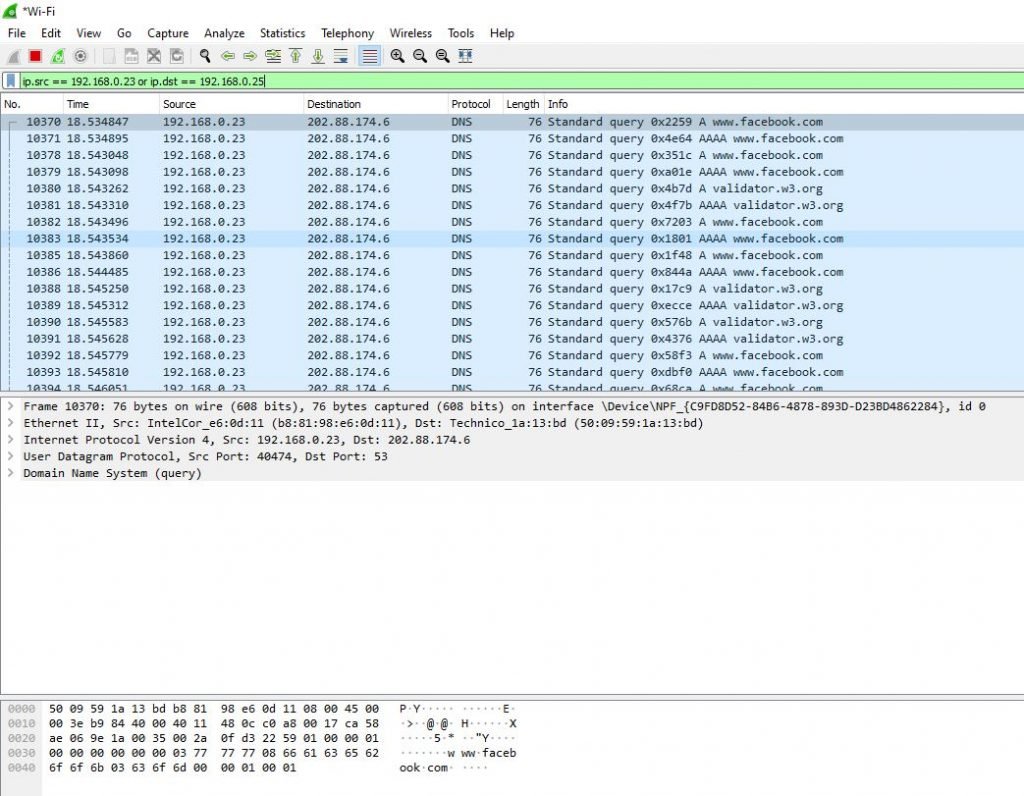Image resolution: width=1024 pixels, height=796 pixels.
Task: Click the resize columns icon
Action: [465, 56]
